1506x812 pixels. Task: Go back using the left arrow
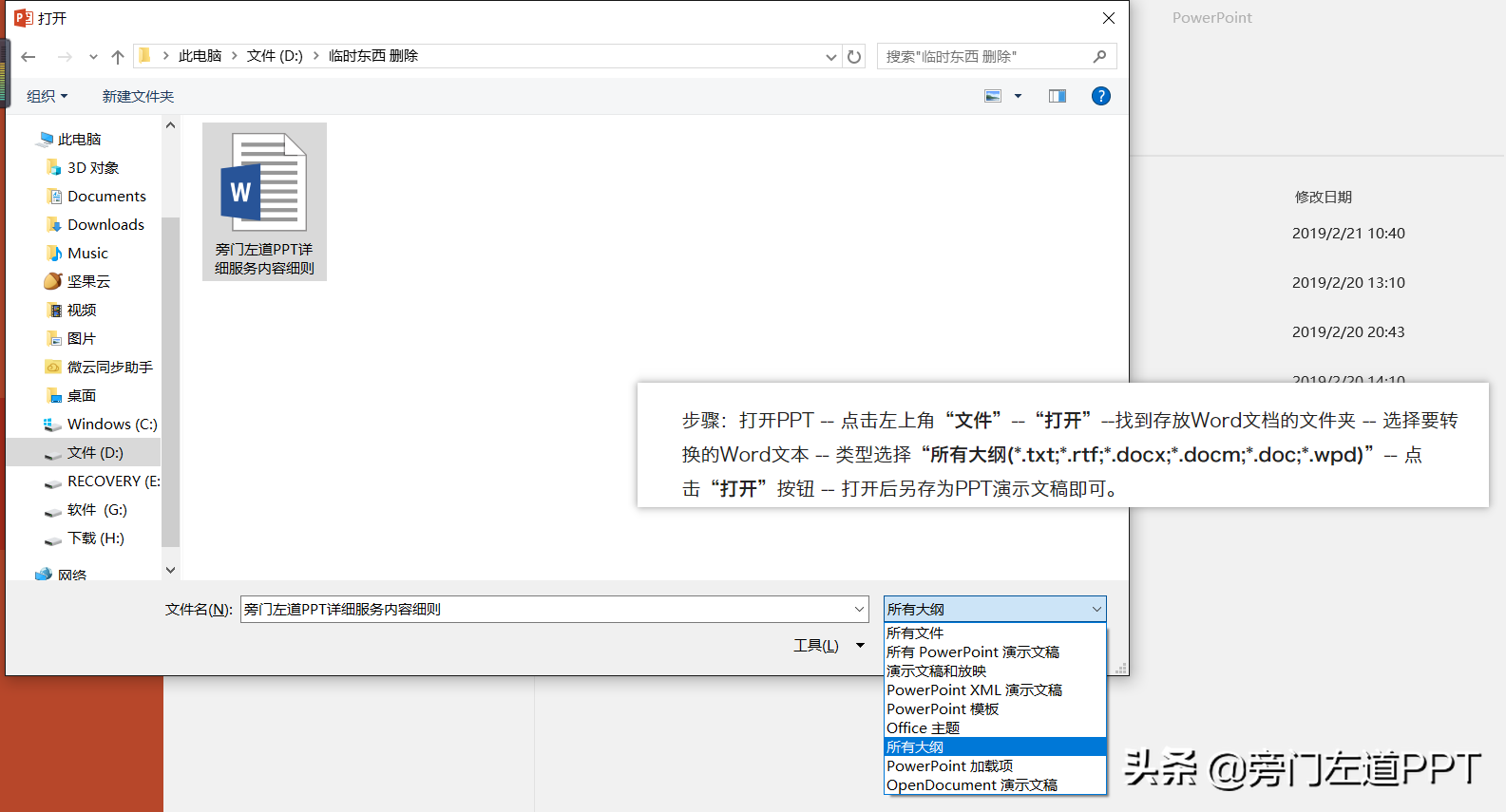29,57
